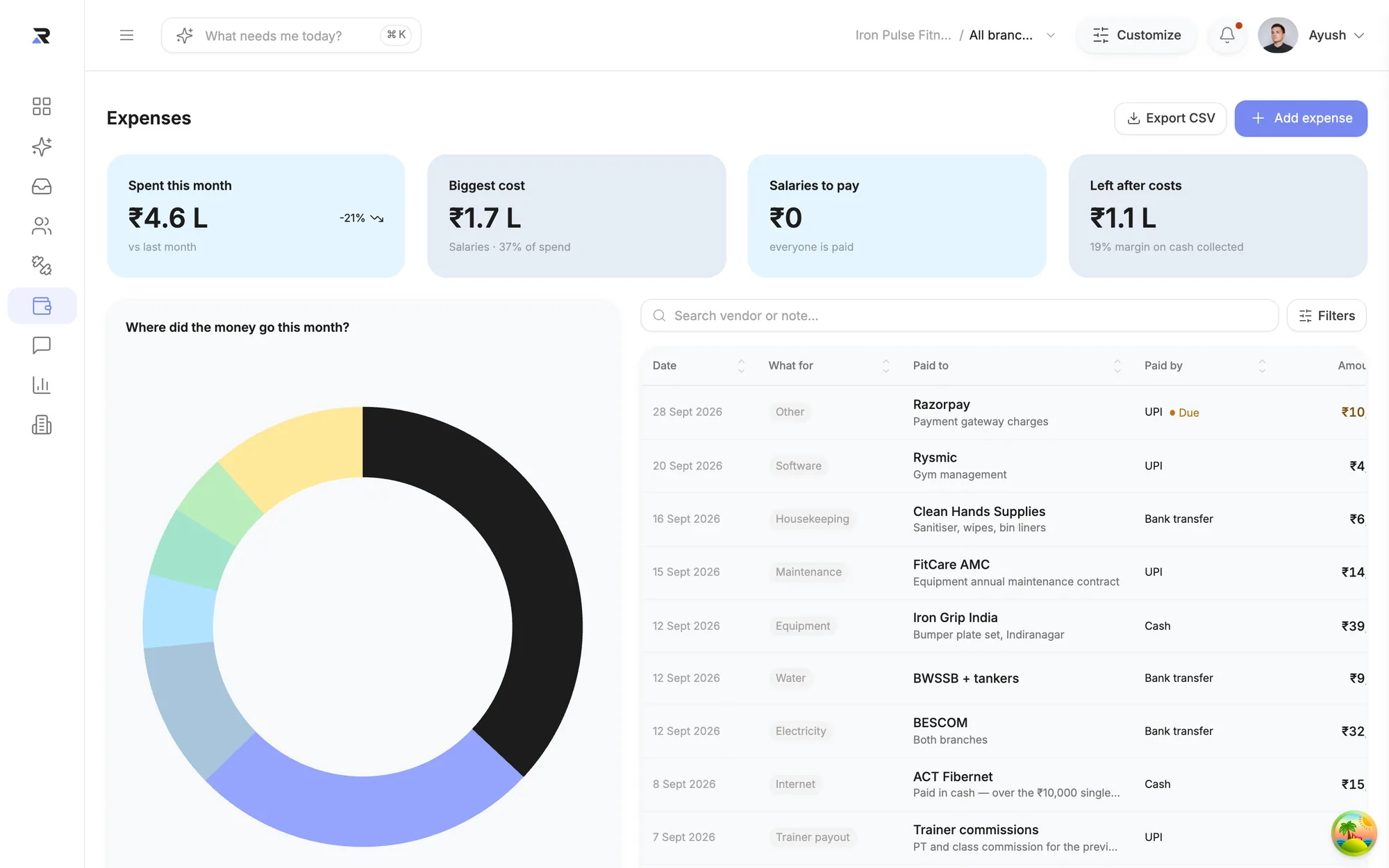Image resolution: width=1389 pixels, height=868 pixels.
Task: Click Add expense button
Action: (x=1301, y=118)
